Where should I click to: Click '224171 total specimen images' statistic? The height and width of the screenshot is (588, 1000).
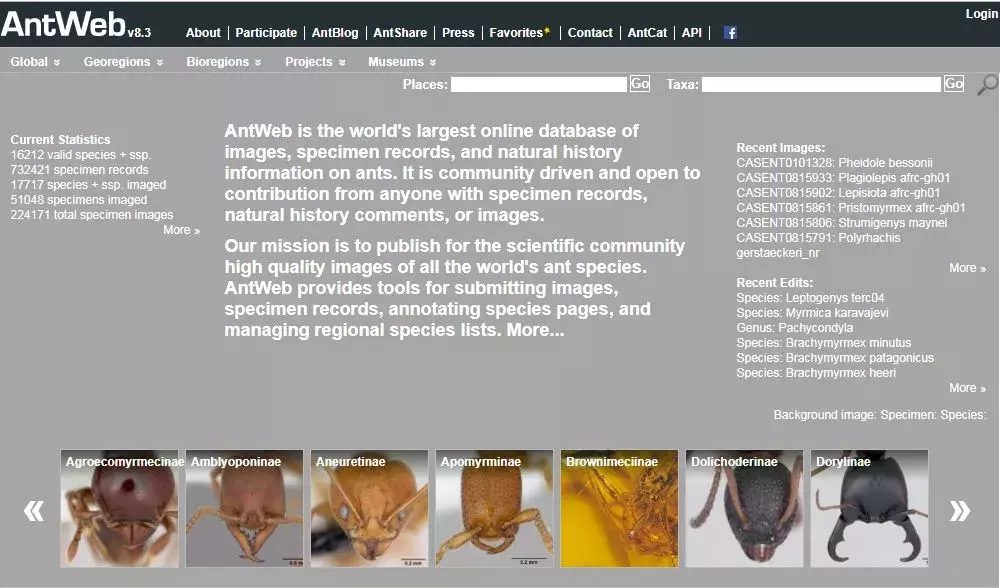[91, 215]
